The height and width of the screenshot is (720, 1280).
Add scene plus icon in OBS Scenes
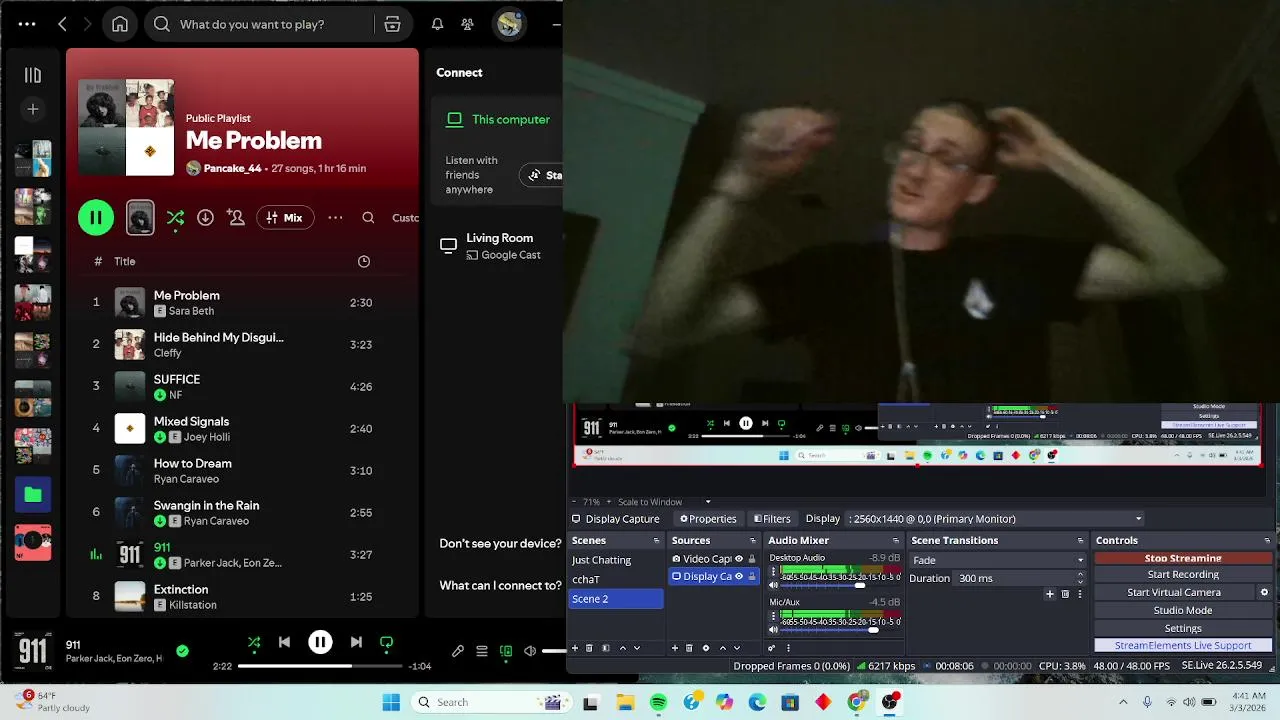click(574, 648)
